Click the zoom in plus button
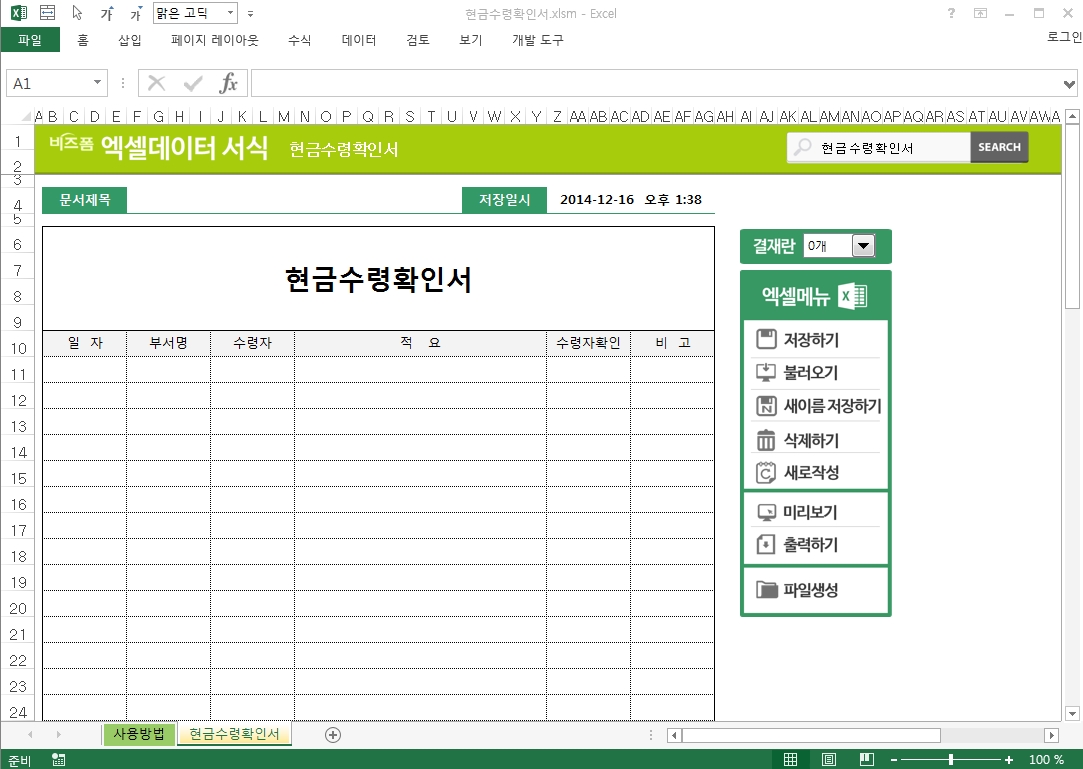This screenshot has height=769, width=1083. tap(1008, 760)
